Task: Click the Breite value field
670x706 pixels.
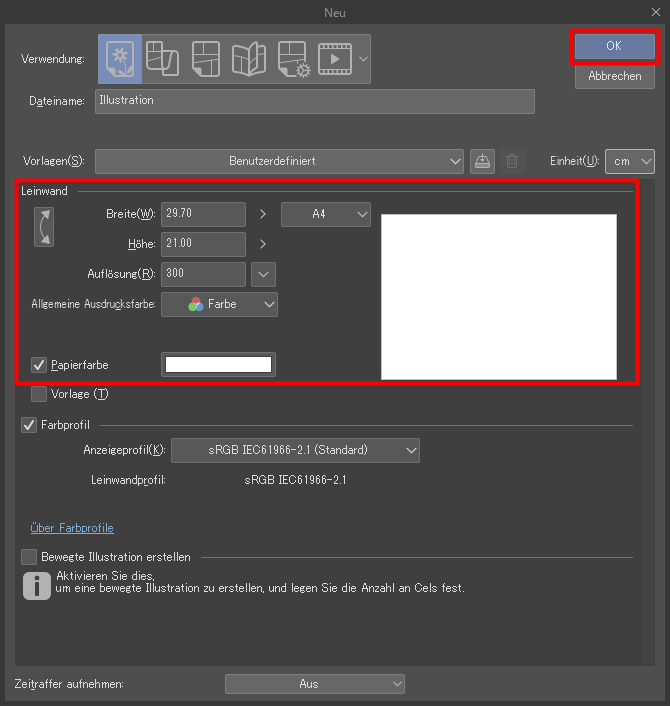Action: (x=204, y=214)
